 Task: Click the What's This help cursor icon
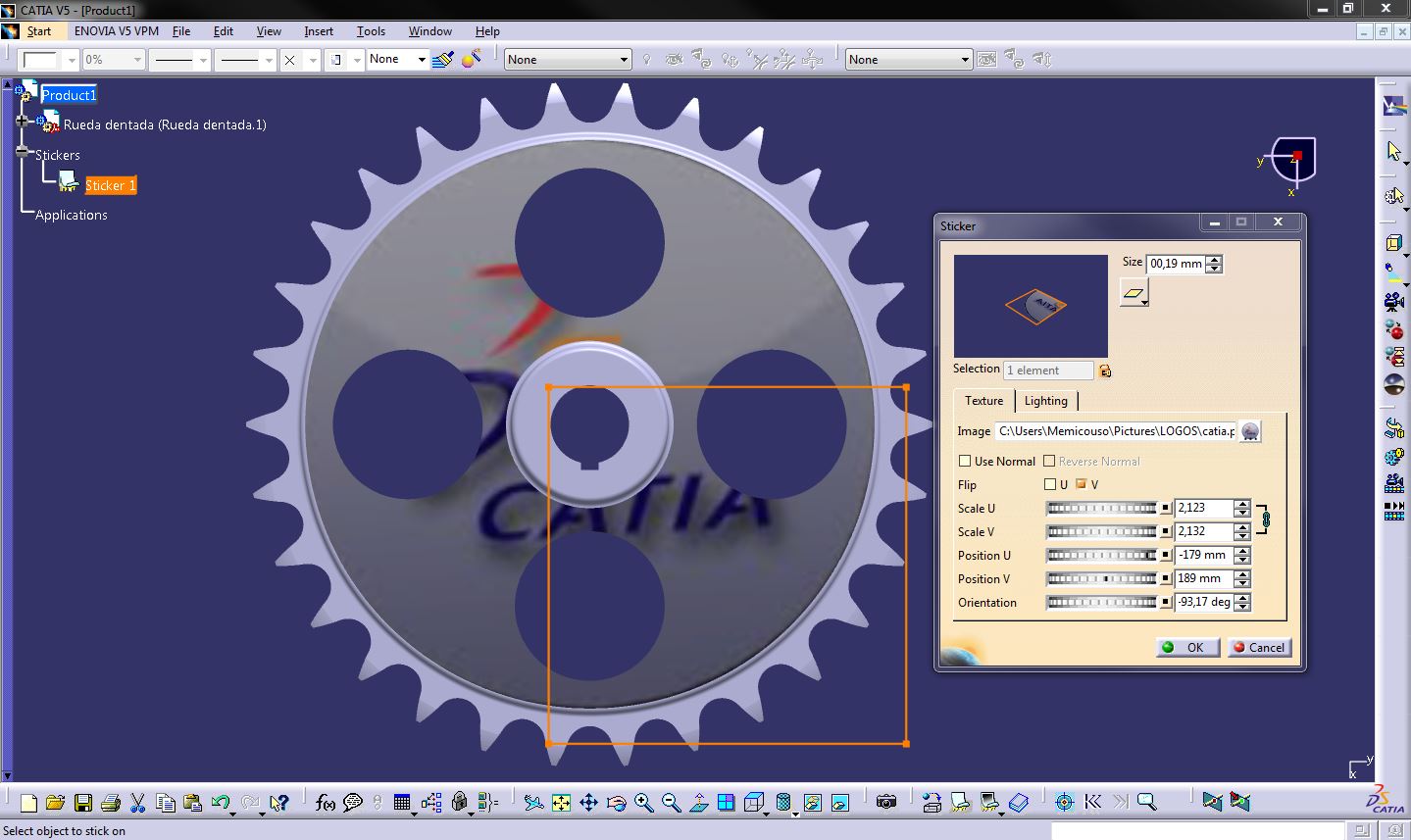279,803
